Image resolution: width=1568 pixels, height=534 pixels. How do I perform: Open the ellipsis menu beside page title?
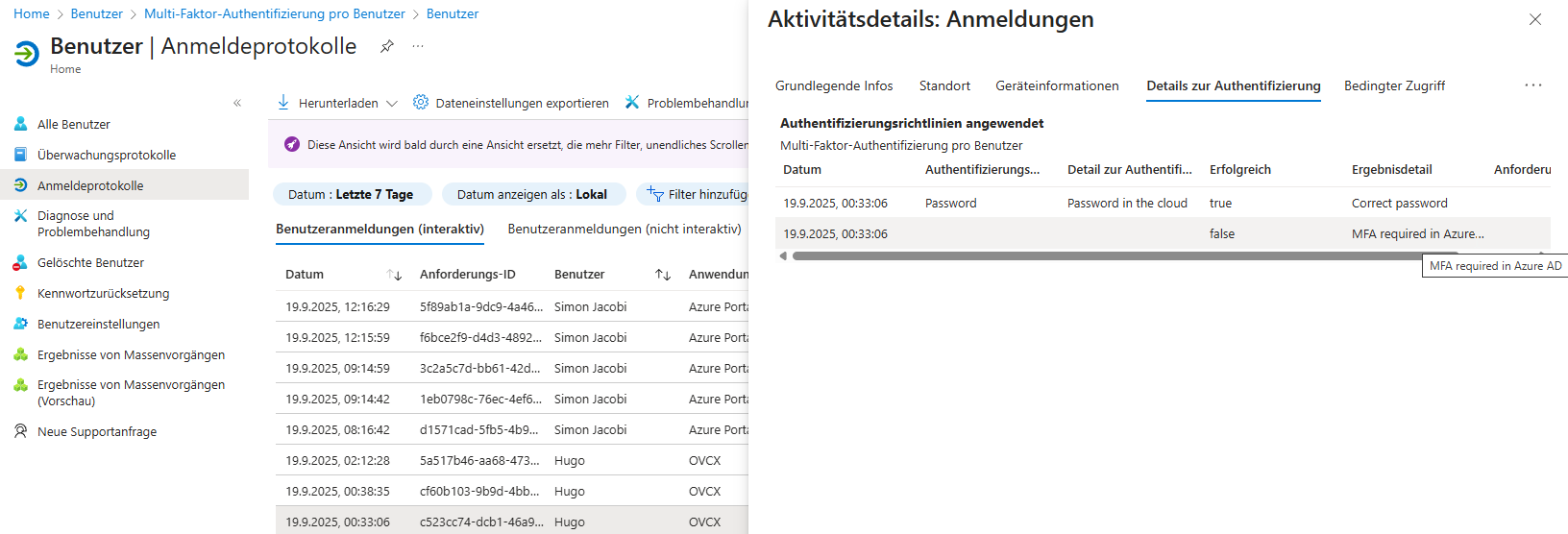pyautogui.click(x=418, y=46)
